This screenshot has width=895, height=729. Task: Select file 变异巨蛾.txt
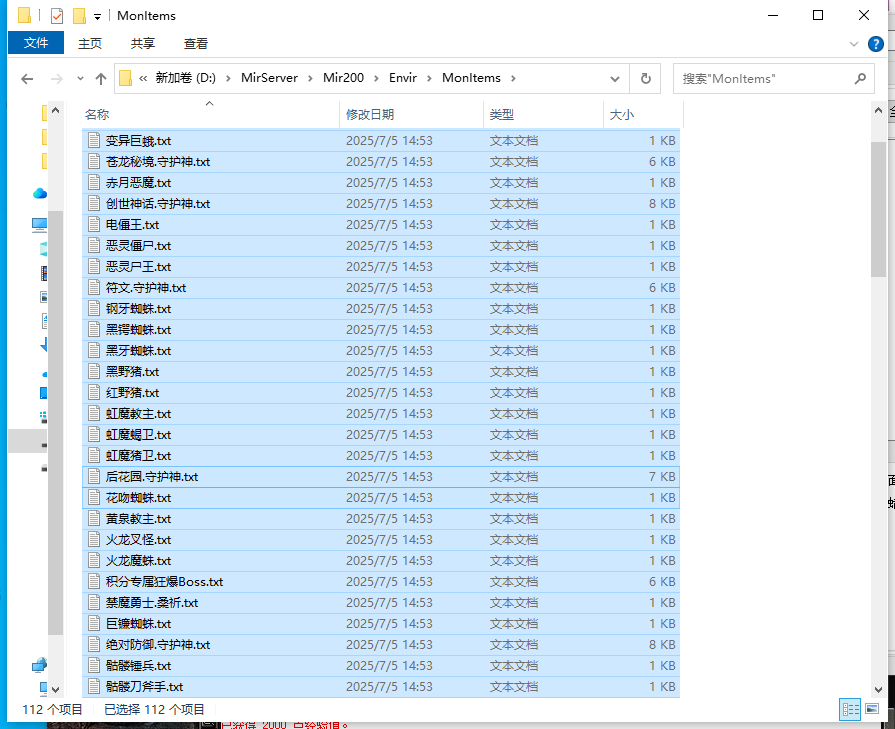[x=381, y=140]
